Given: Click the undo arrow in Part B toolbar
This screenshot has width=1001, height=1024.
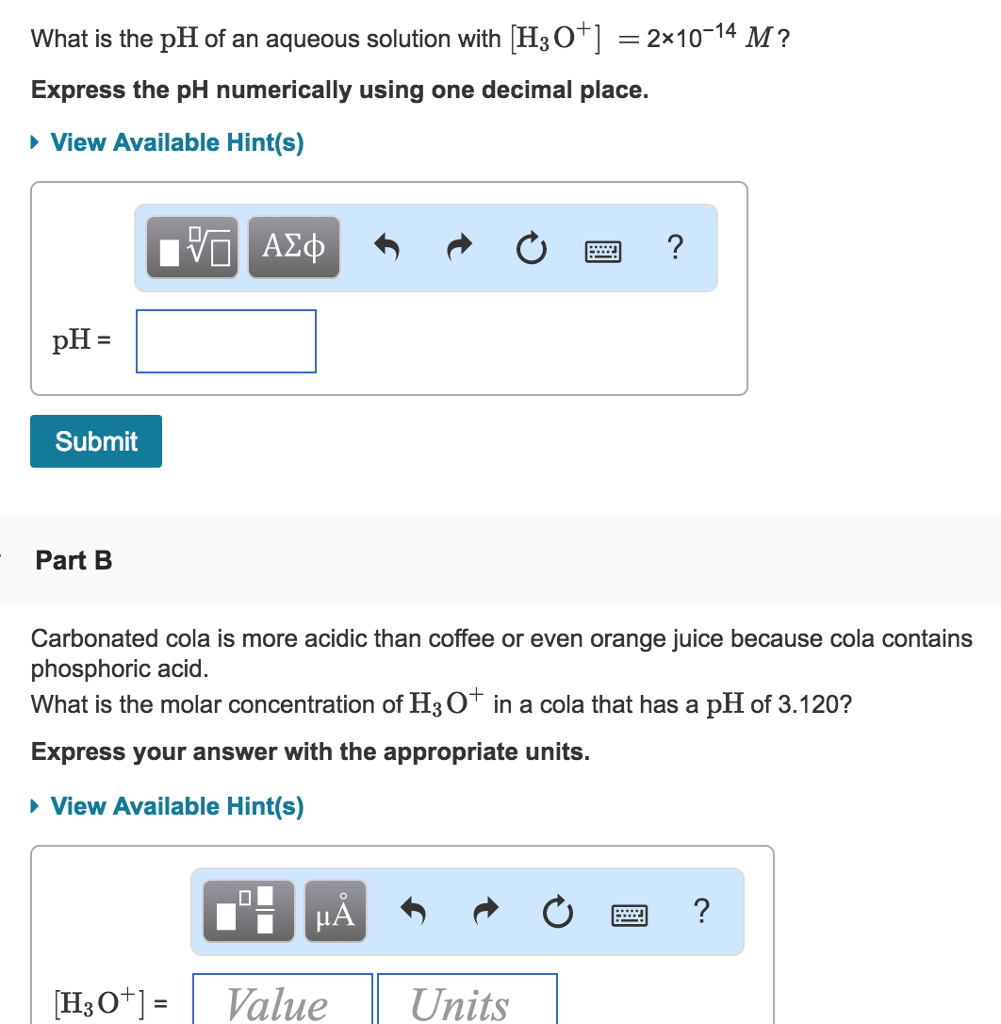Looking at the screenshot, I should (x=413, y=911).
